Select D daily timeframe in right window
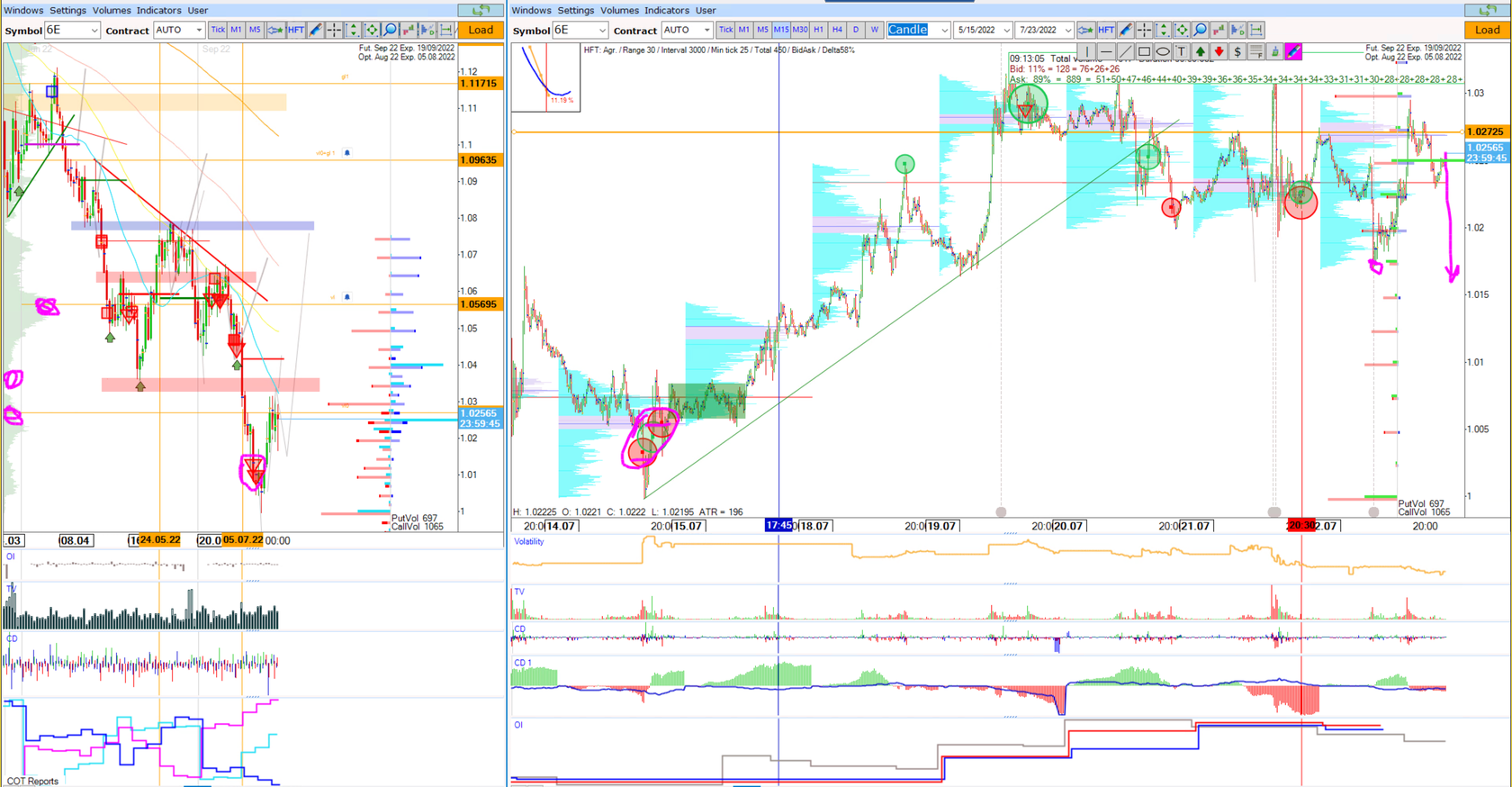 pyautogui.click(x=855, y=30)
